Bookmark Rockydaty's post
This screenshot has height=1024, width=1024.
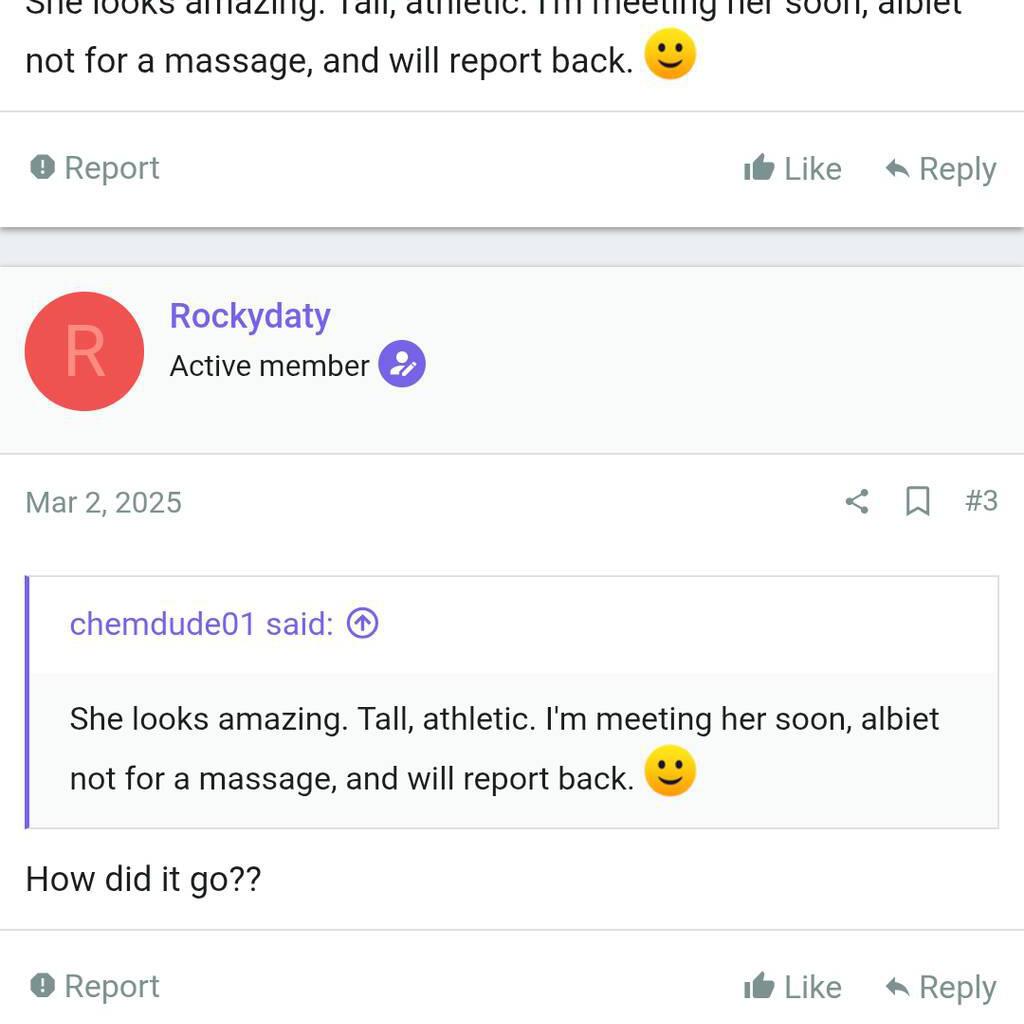pyautogui.click(x=917, y=501)
